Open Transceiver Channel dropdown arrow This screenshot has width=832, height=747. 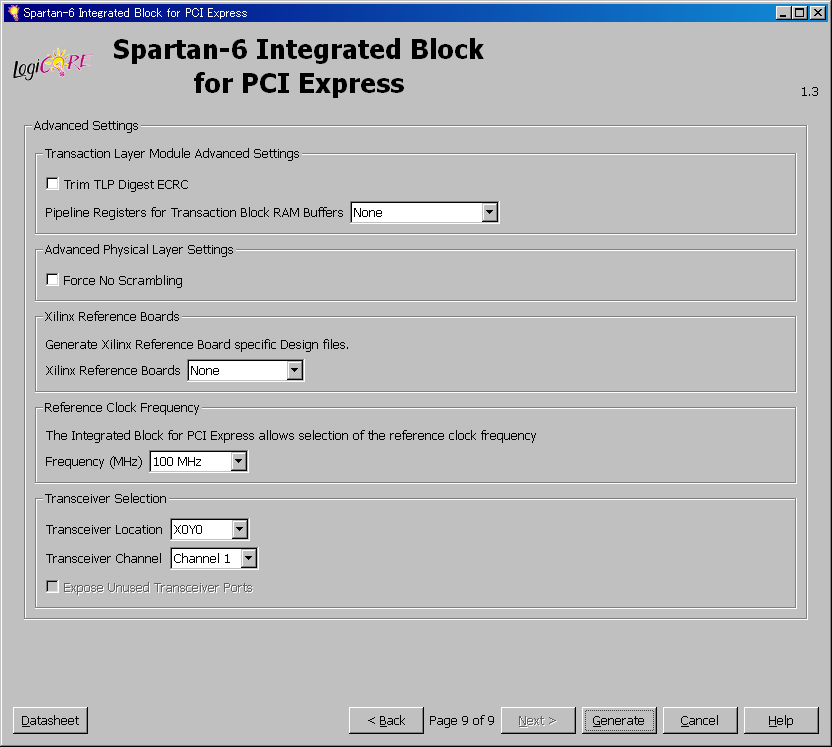pyautogui.click(x=248, y=559)
